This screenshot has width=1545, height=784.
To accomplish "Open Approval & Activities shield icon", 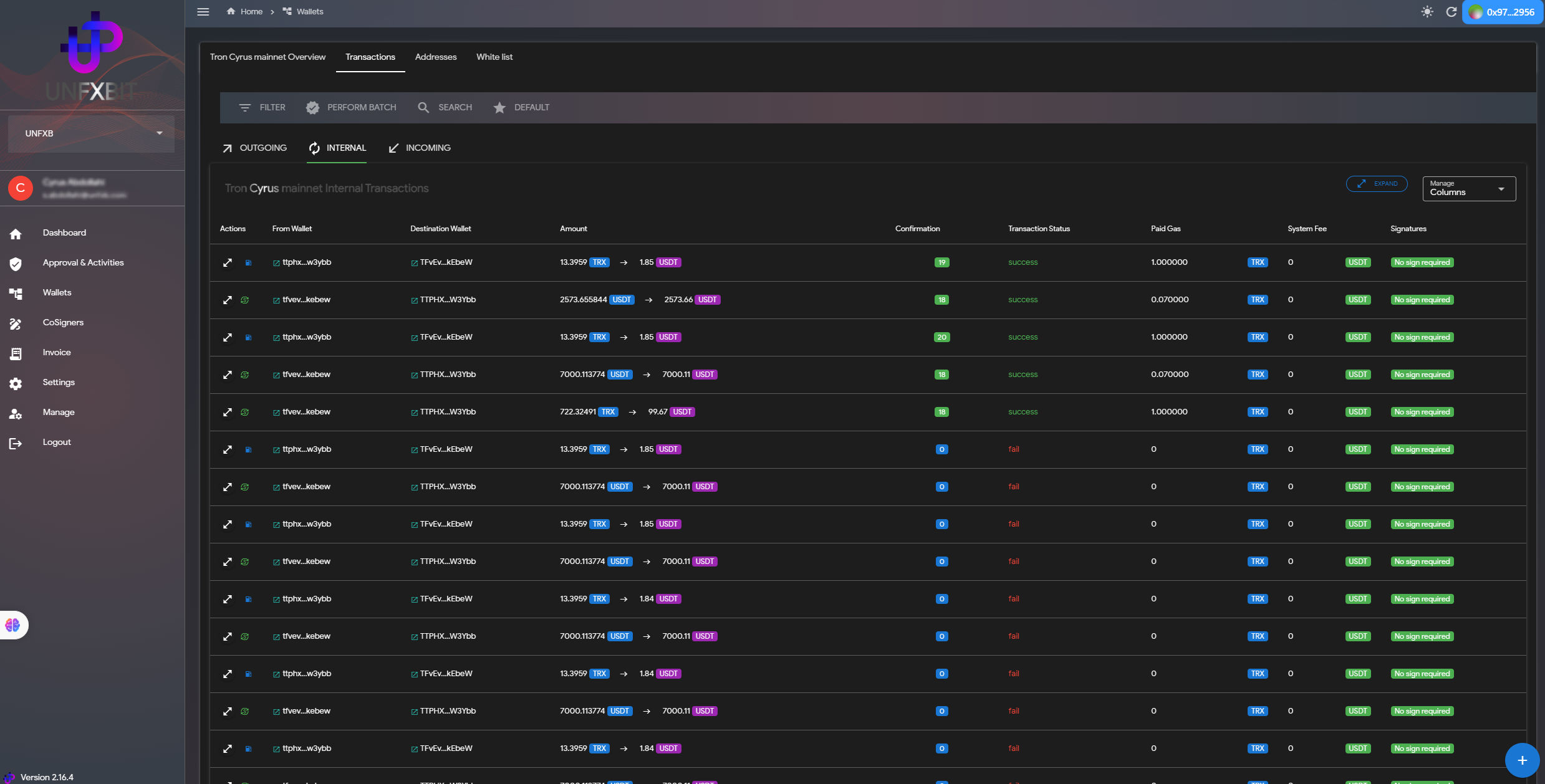I will click(16, 264).
